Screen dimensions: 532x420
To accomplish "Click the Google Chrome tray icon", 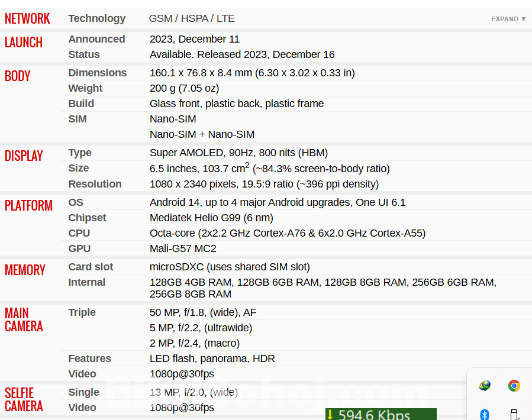I will 514,386.
